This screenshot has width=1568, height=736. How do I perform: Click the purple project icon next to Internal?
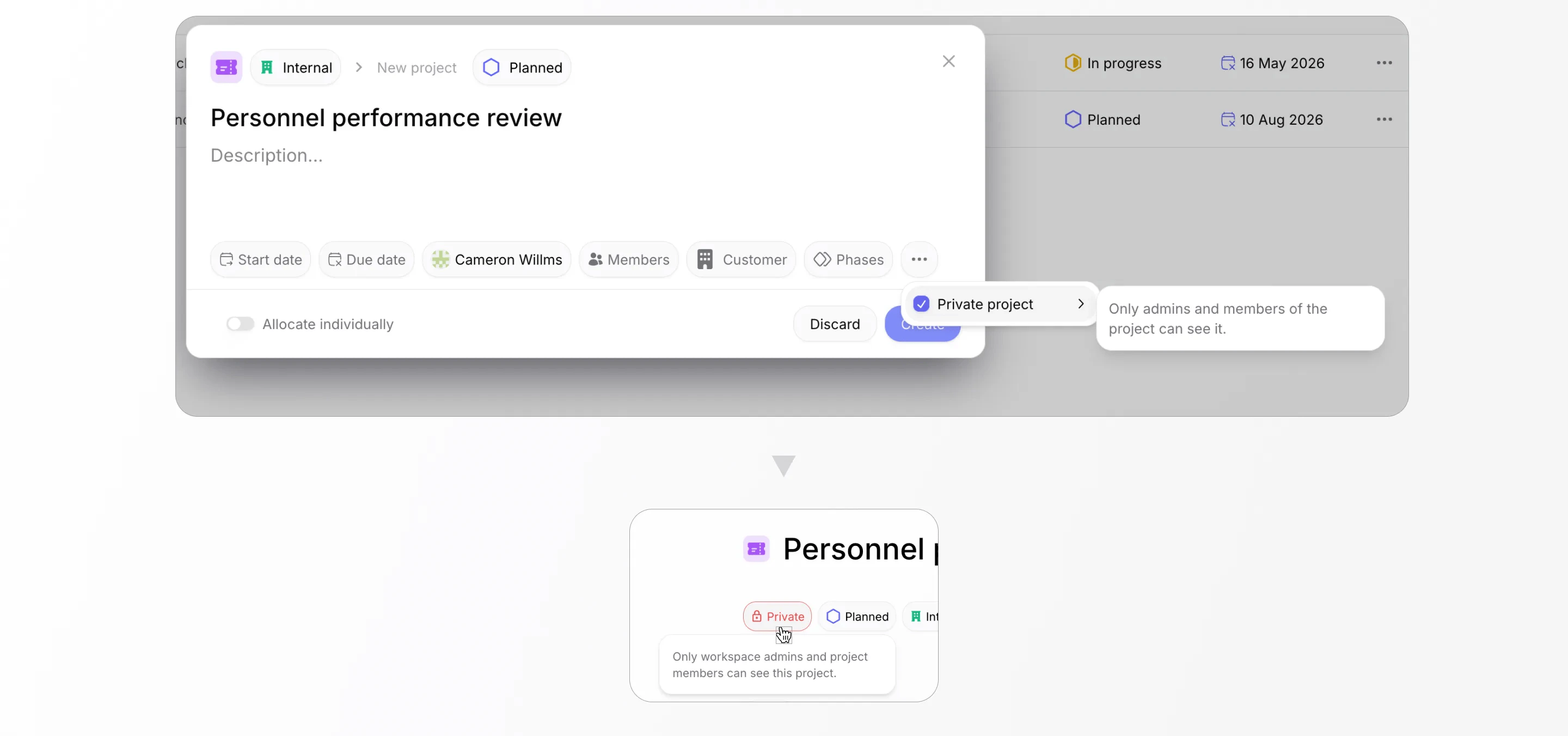pos(226,67)
